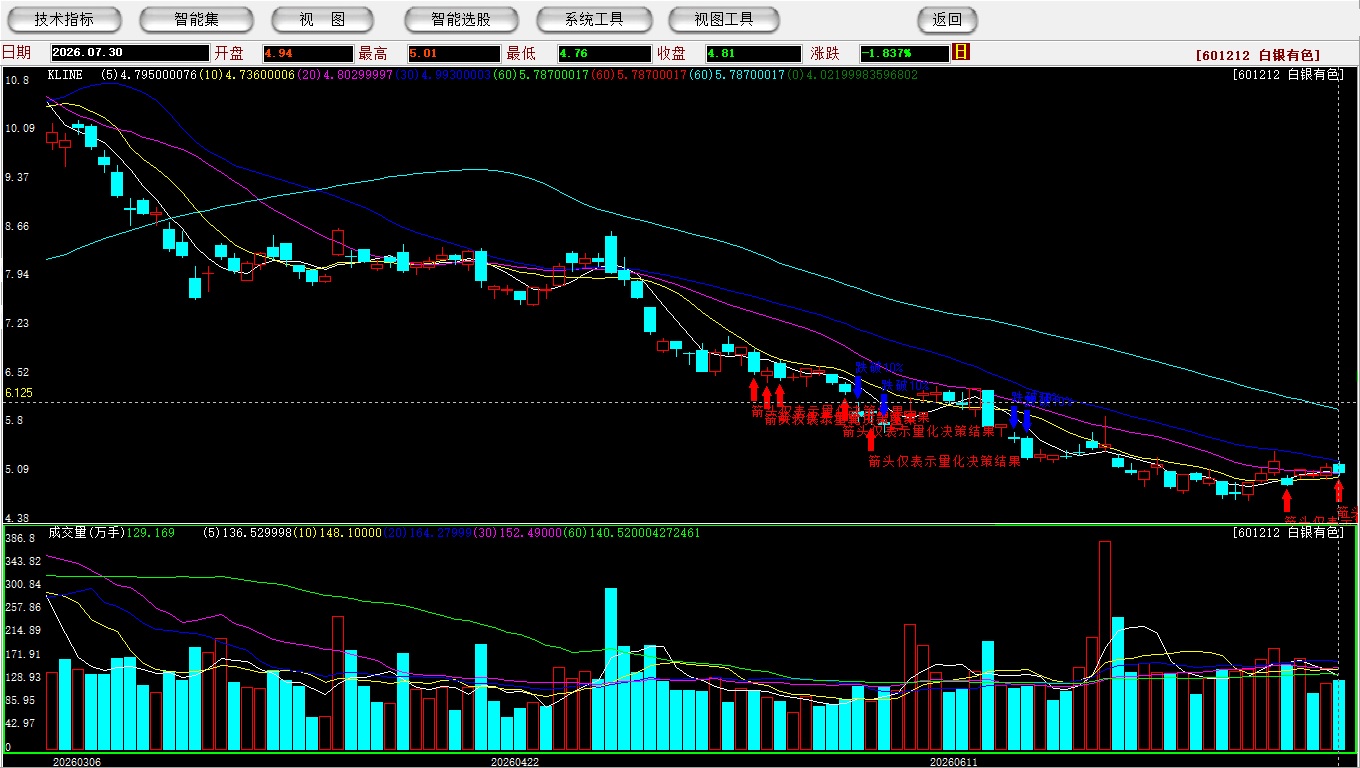The height and width of the screenshot is (768, 1360).
Task: Click the date axis label 20260611
Action: [953, 762]
